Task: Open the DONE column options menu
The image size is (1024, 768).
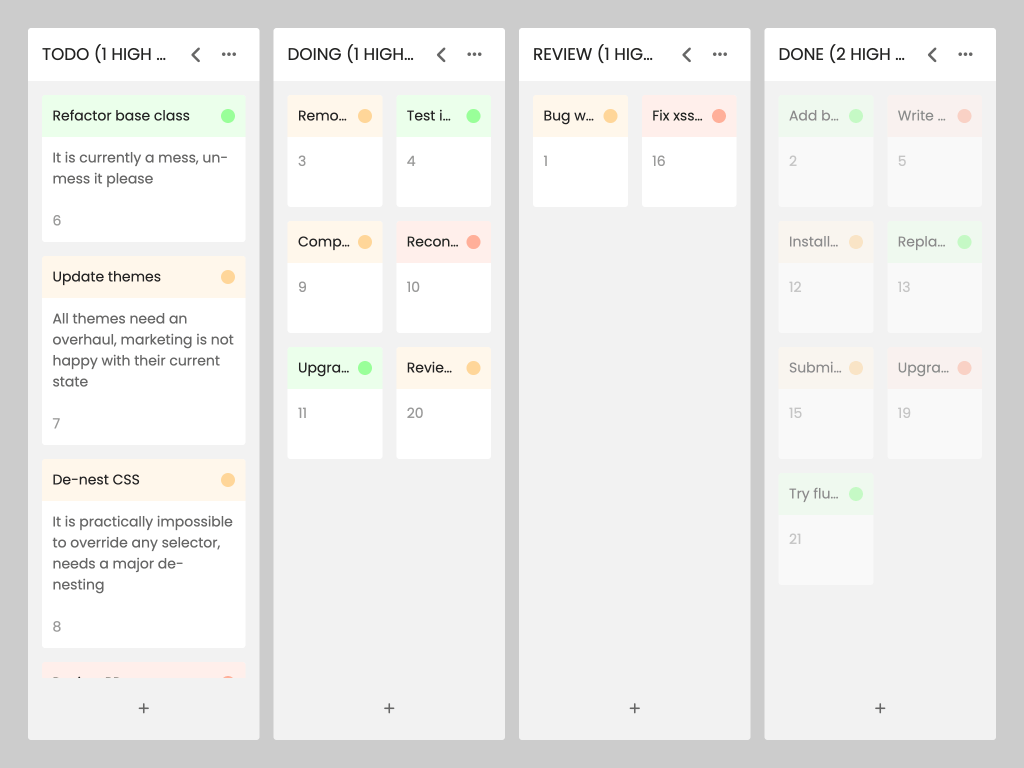Action: tap(966, 54)
